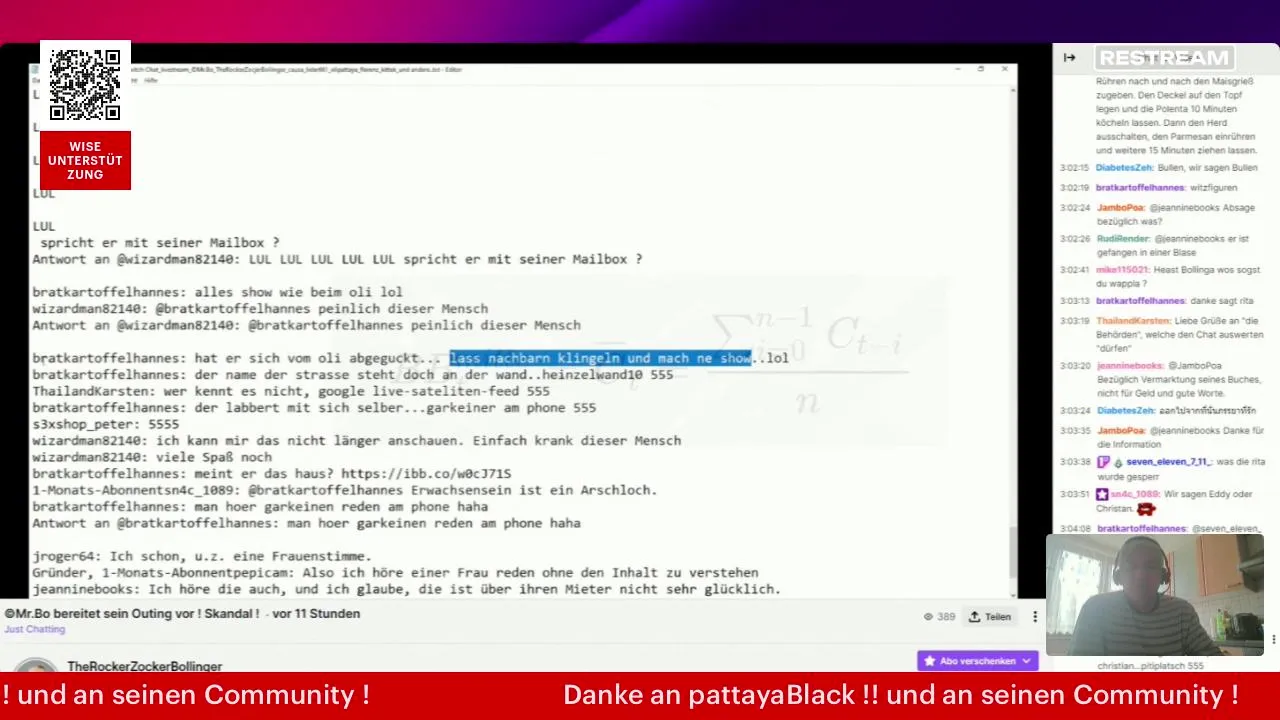Click line about 'google live-sateliten-feed 555'
Viewport: 1280px width, 720px height.
point(291,391)
